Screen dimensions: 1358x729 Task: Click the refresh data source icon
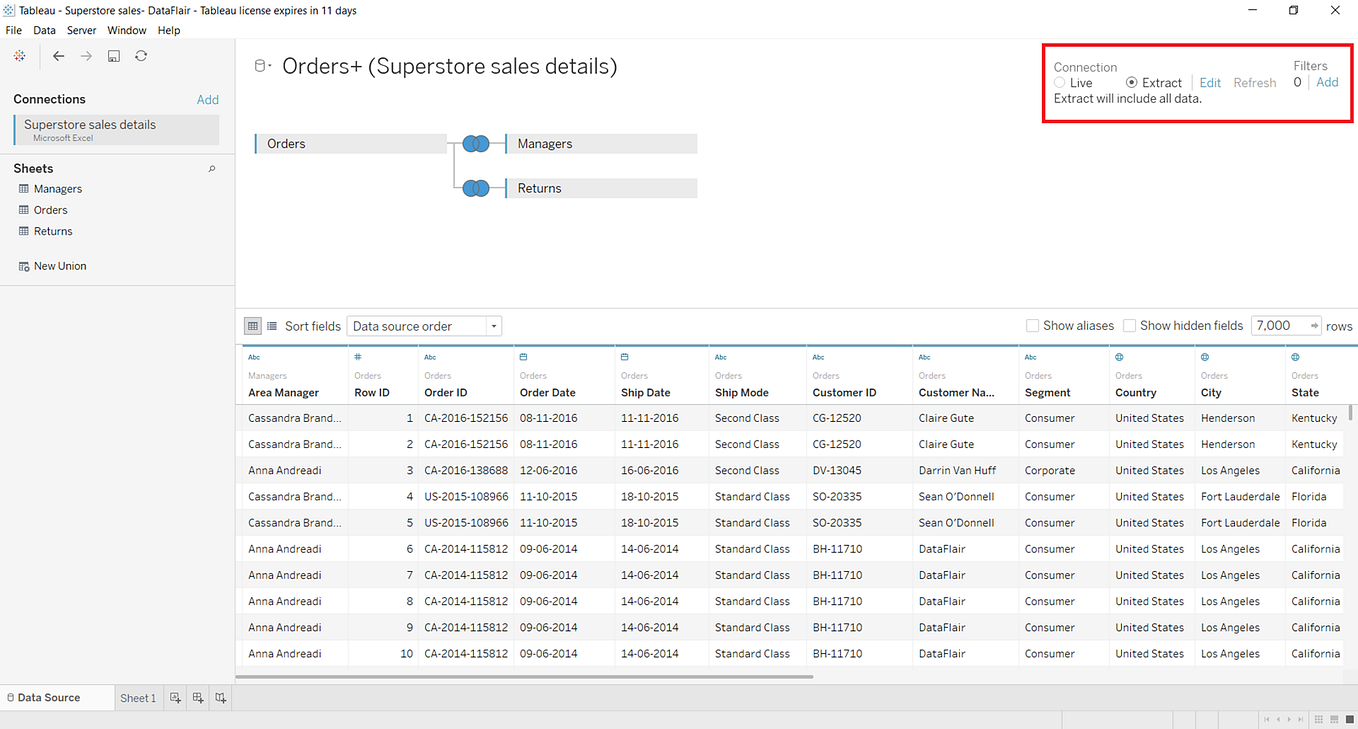[x=141, y=56]
